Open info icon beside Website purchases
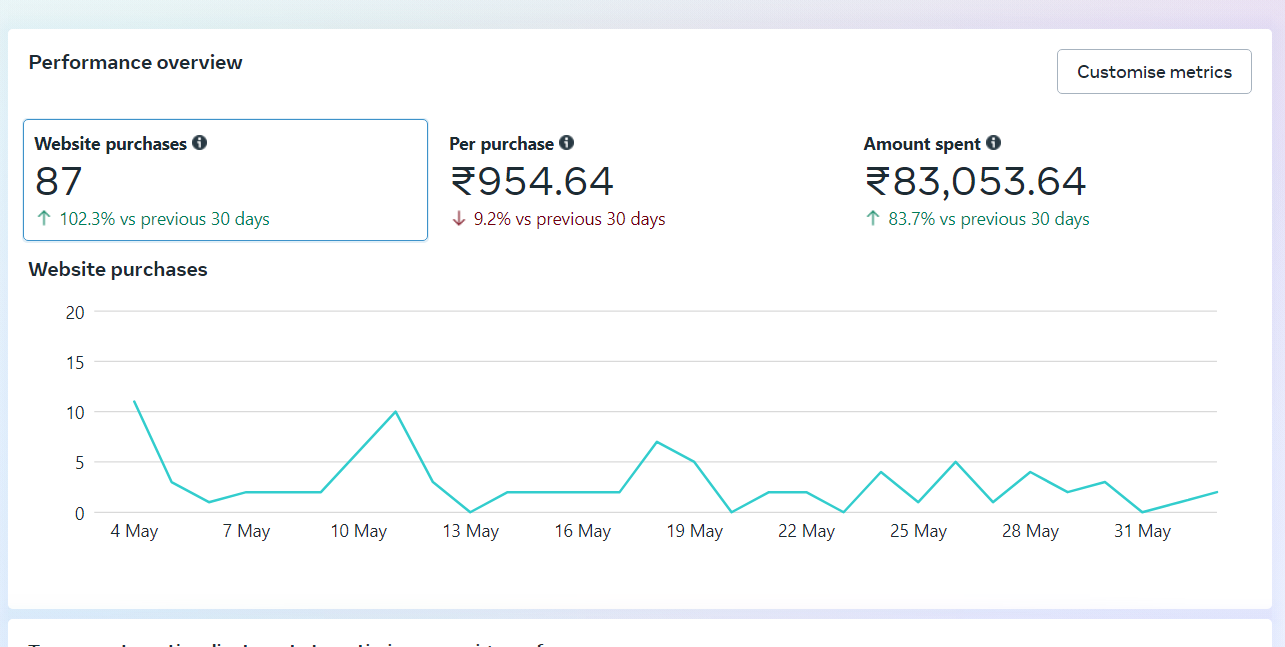 point(200,143)
